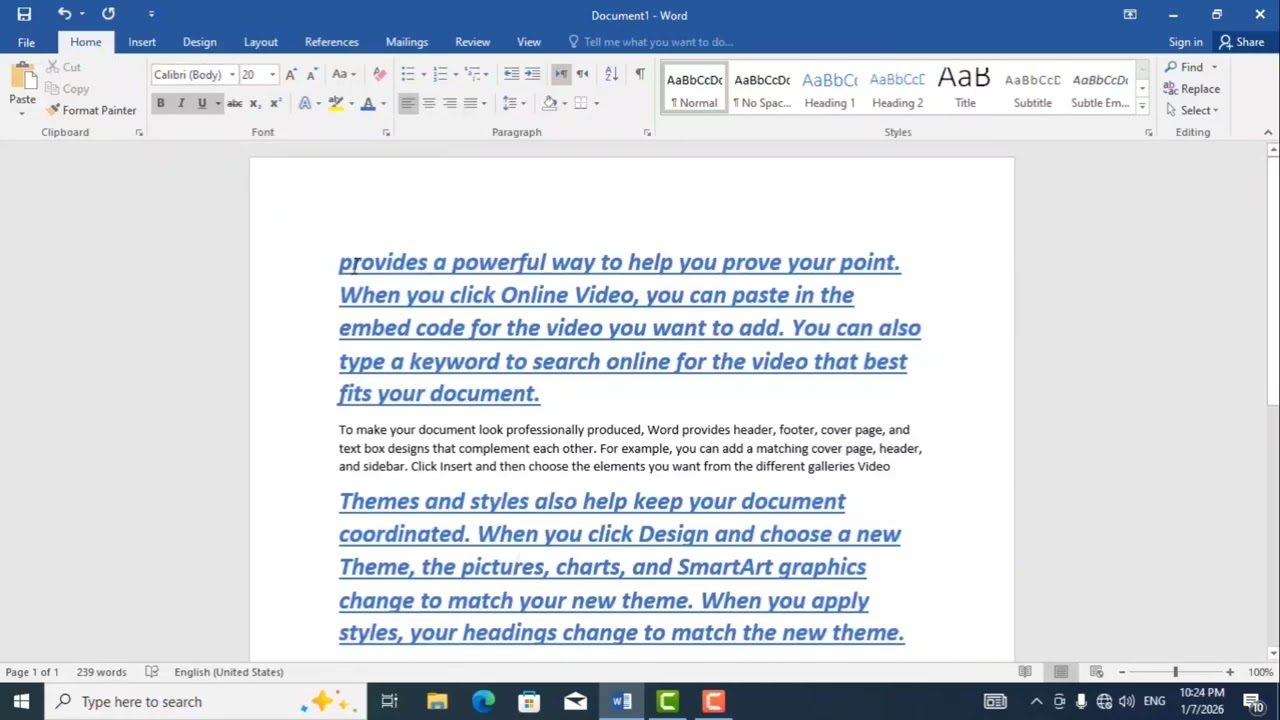Activate the Format Painter
This screenshot has width=1280, height=720.
tap(91, 110)
